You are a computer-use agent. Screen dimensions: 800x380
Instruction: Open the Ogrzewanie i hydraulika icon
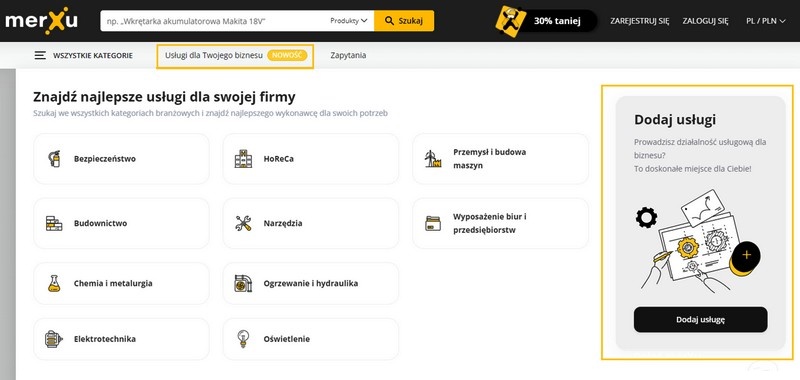point(243,283)
